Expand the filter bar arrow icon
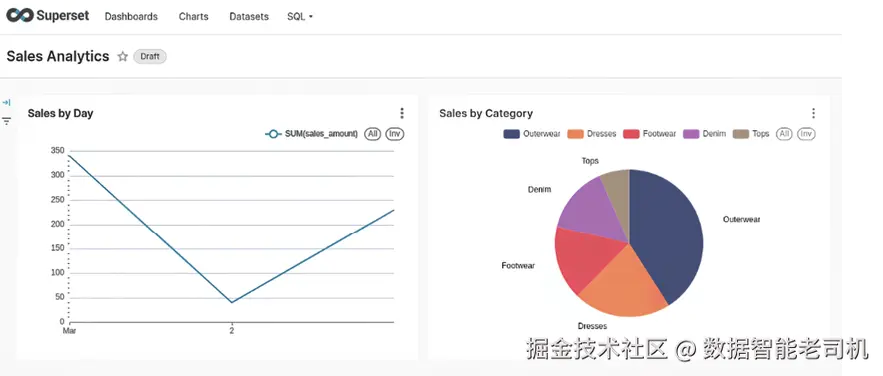This screenshot has width=883, height=376. (6, 102)
